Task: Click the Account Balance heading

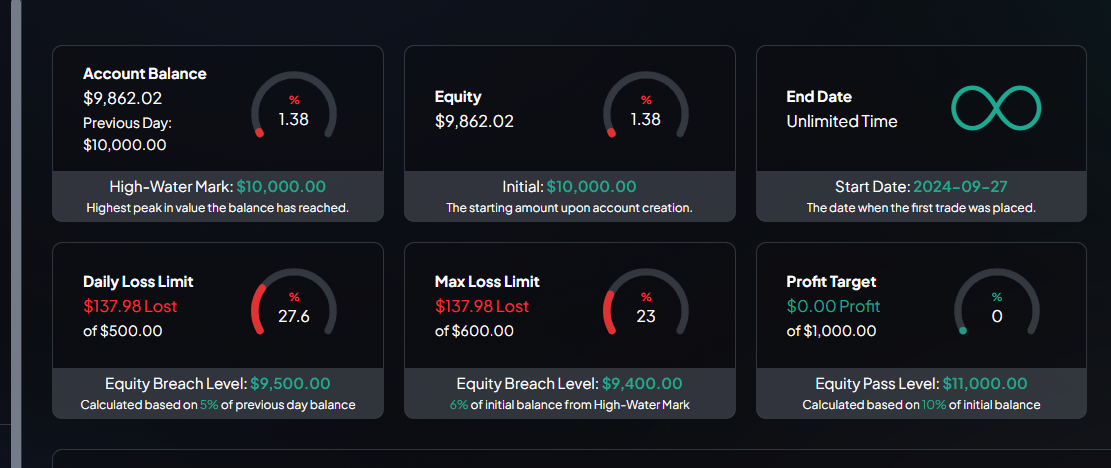Action: 145,74
